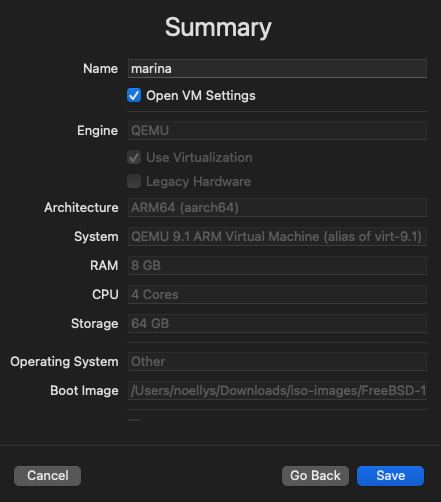Click the RAM field showing 8 GB
Image resolution: width=441 pixels, height=502 pixels.
pos(277,266)
